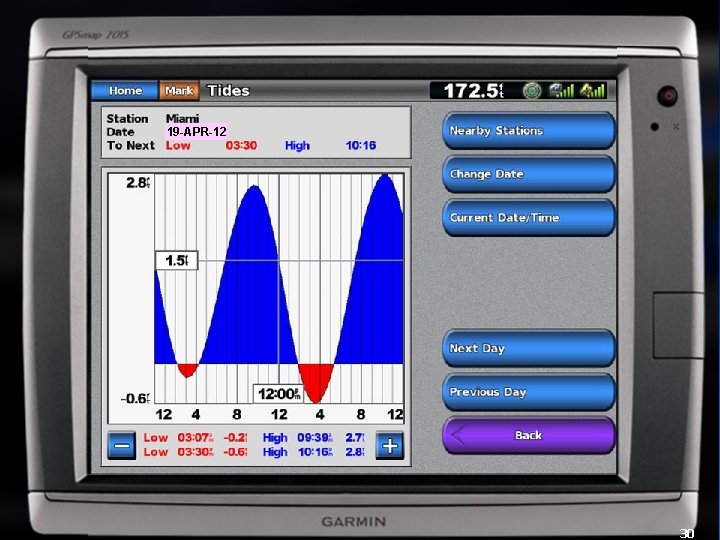The image size is (720, 540).
Task: Open the radar status icon
Action: (x=532, y=90)
